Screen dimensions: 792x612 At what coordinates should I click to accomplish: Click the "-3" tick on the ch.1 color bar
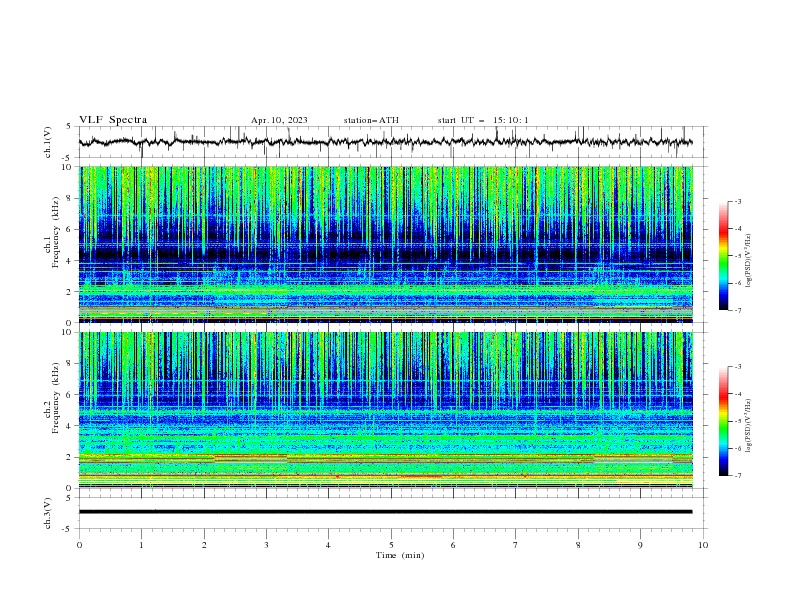point(737,201)
